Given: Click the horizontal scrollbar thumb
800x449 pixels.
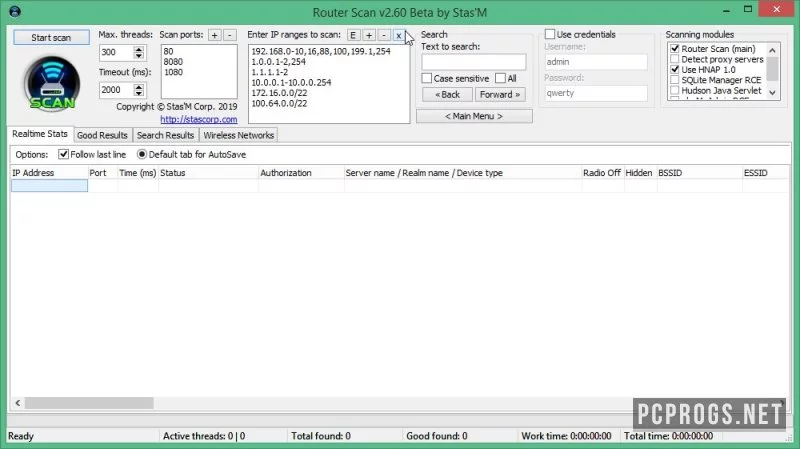Looking at the screenshot, I should point(89,403).
